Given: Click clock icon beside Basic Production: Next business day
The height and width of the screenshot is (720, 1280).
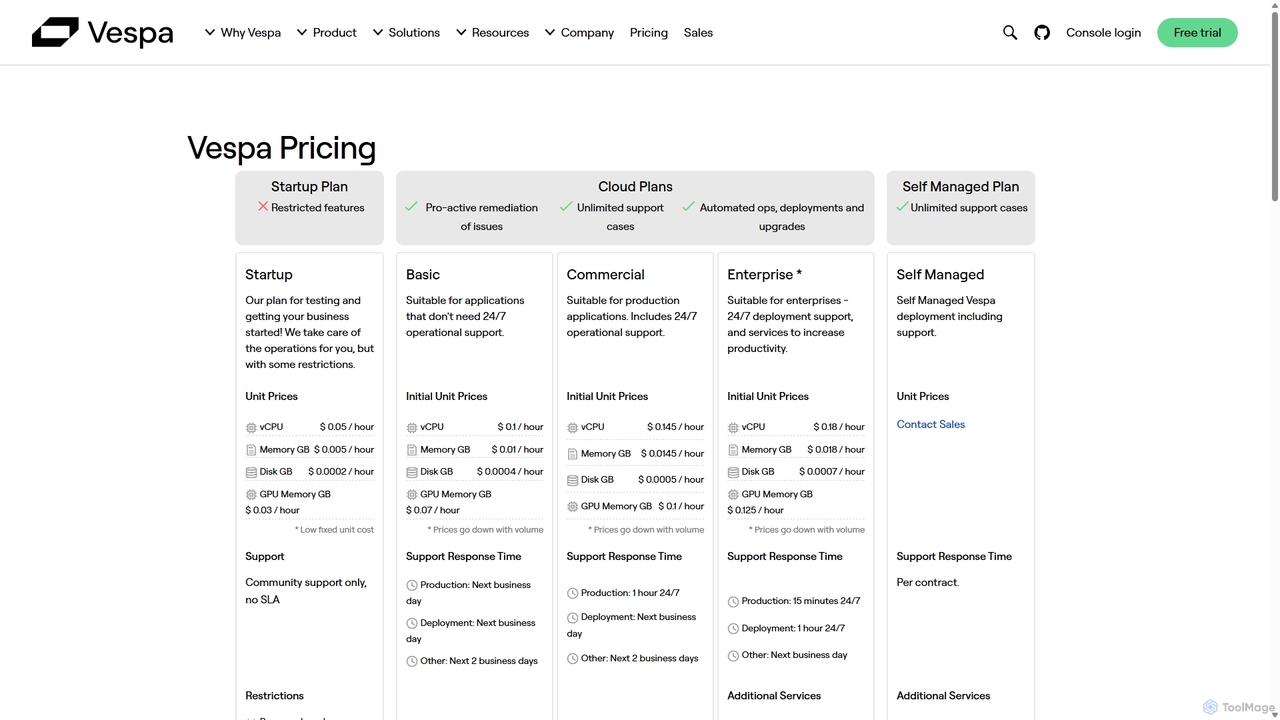Looking at the screenshot, I should pos(412,586).
